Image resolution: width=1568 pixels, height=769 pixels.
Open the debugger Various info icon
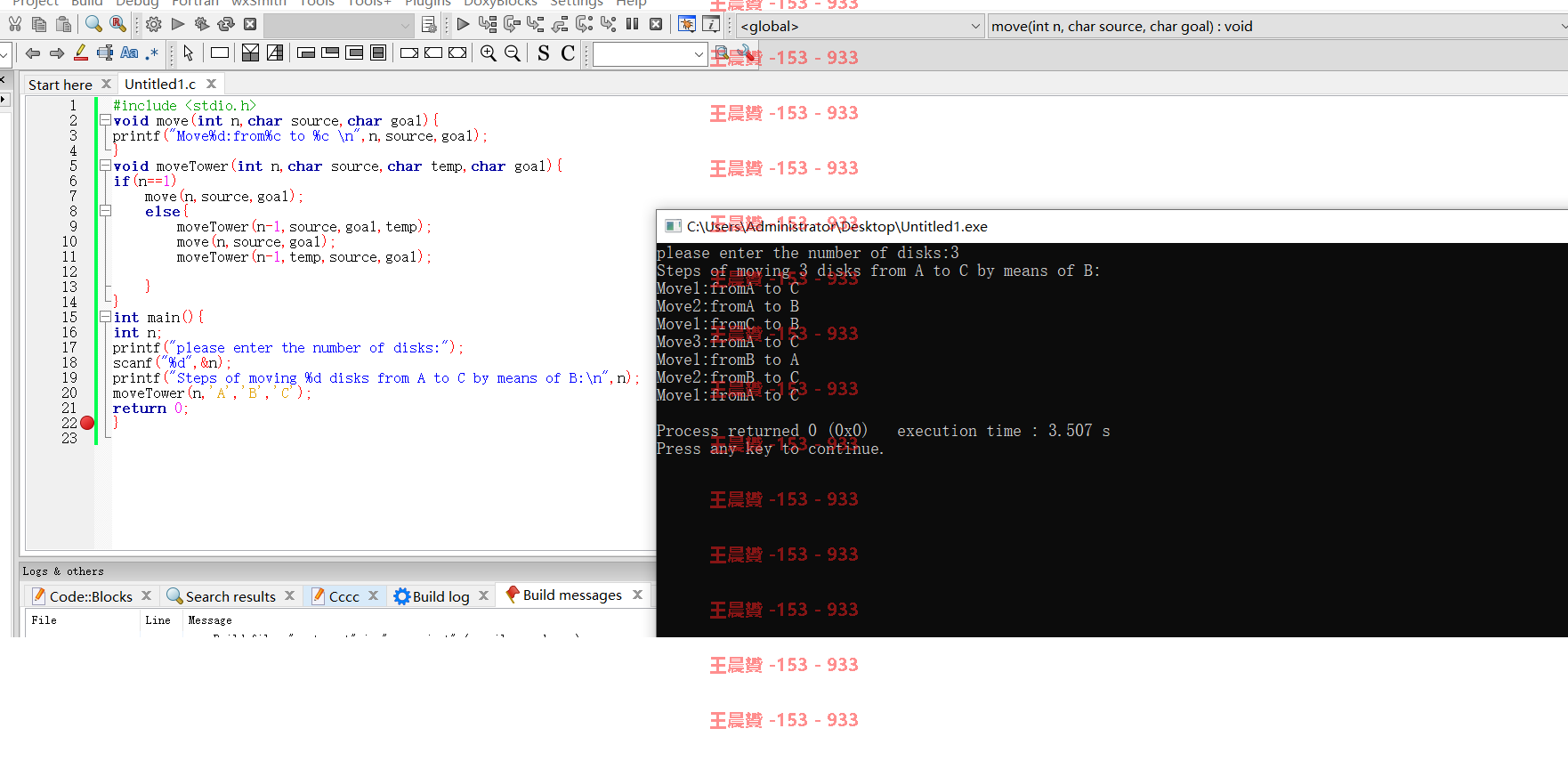711,24
